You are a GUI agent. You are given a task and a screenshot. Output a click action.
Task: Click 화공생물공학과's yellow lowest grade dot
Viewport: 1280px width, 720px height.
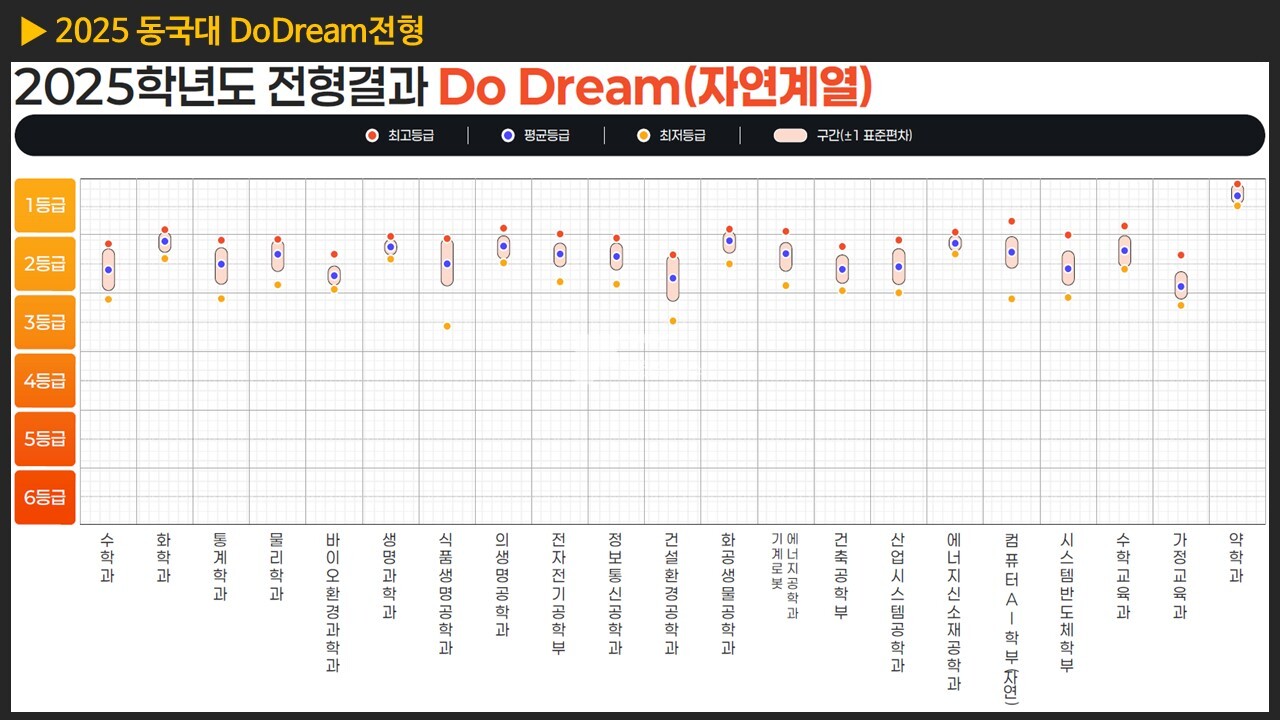pyautogui.click(x=729, y=264)
